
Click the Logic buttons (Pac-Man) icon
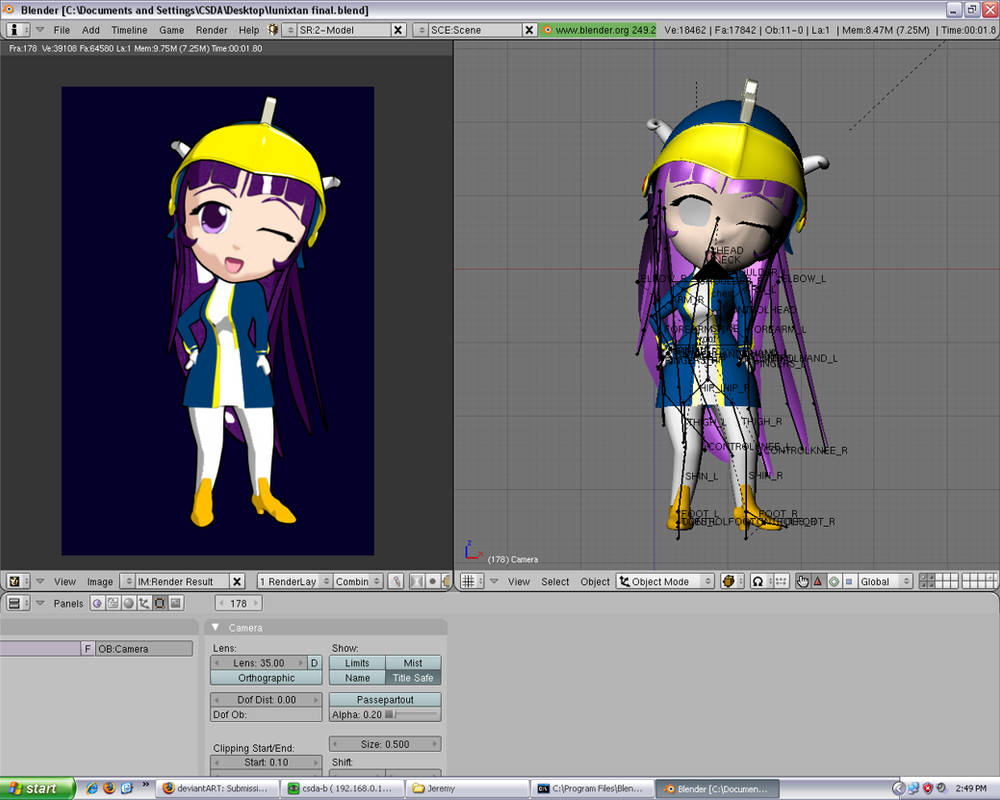(x=97, y=603)
